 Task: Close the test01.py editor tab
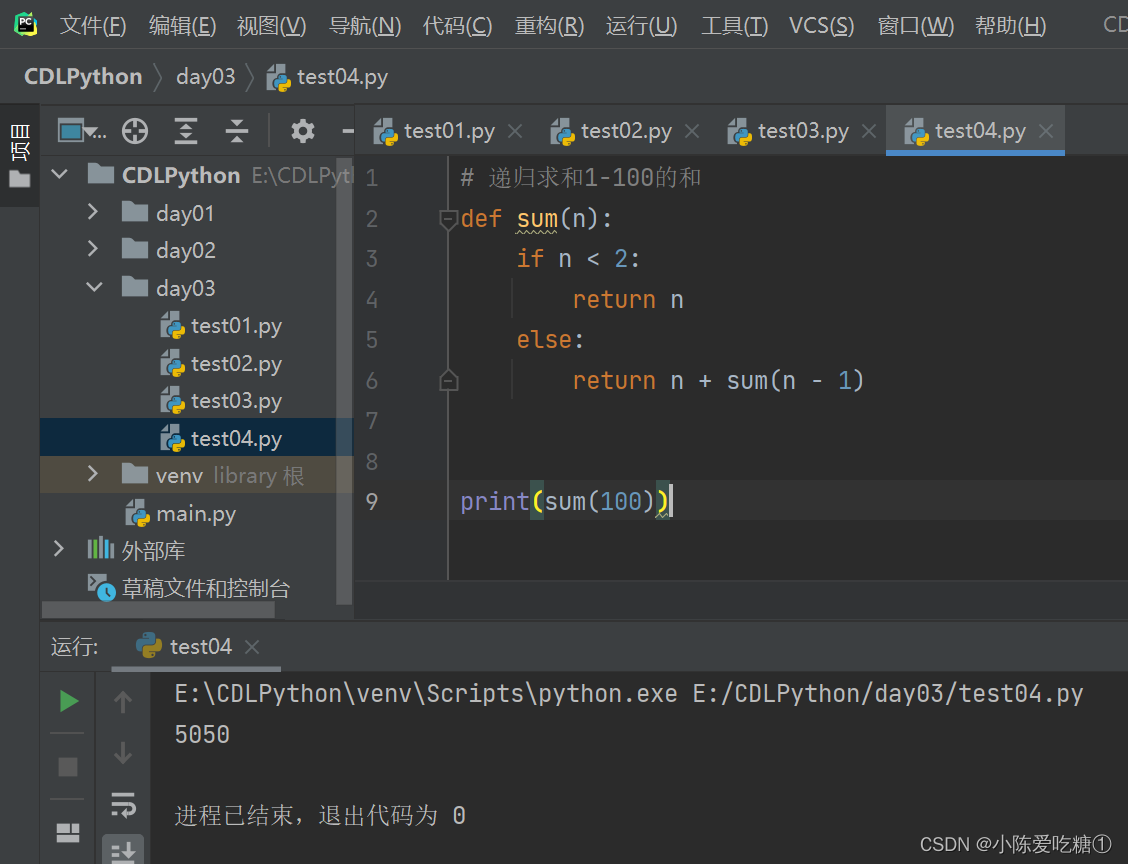click(x=515, y=131)
